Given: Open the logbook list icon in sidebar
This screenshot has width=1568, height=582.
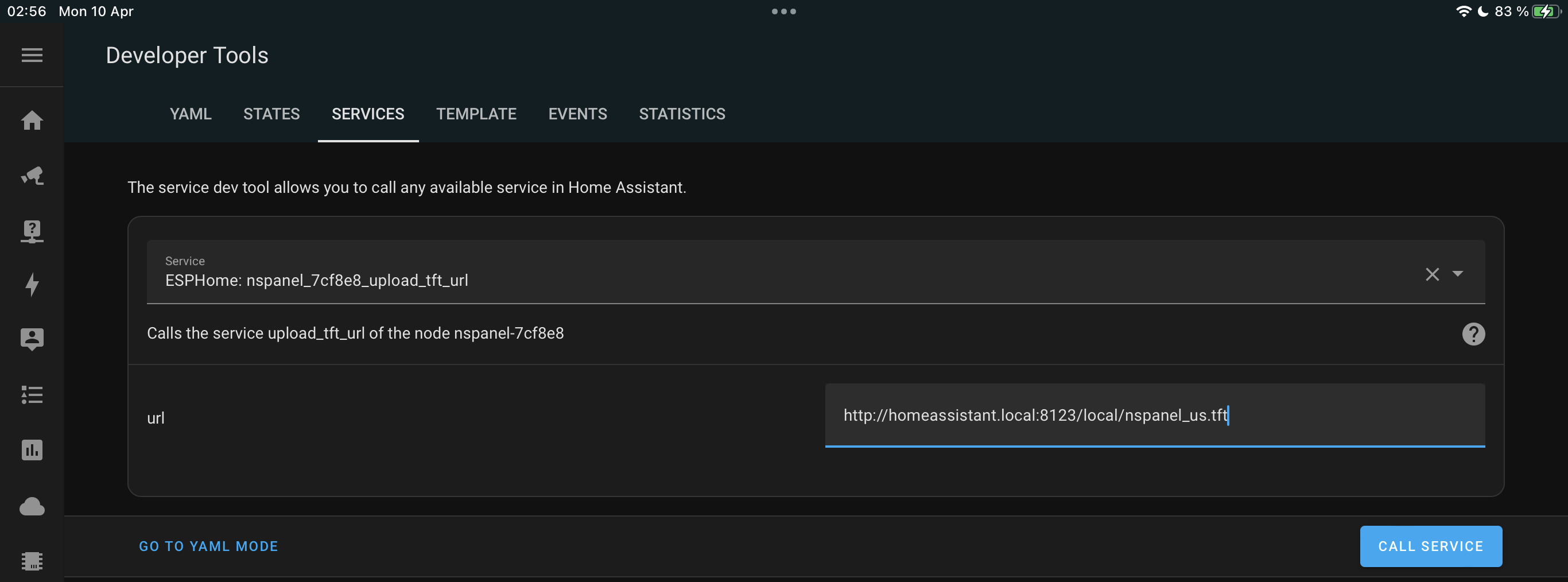Looking at the screenshot, I should point(31,395).
